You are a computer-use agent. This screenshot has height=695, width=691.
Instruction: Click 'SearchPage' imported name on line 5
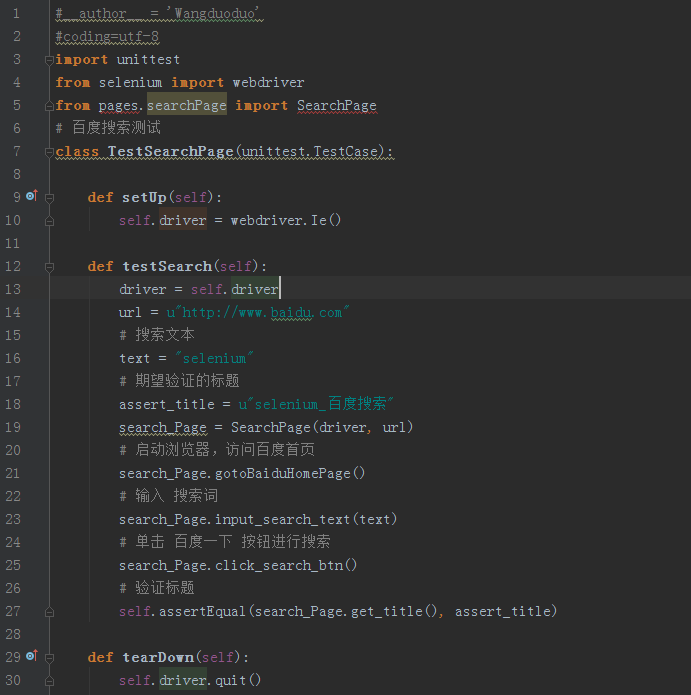(x=337, y=106)
